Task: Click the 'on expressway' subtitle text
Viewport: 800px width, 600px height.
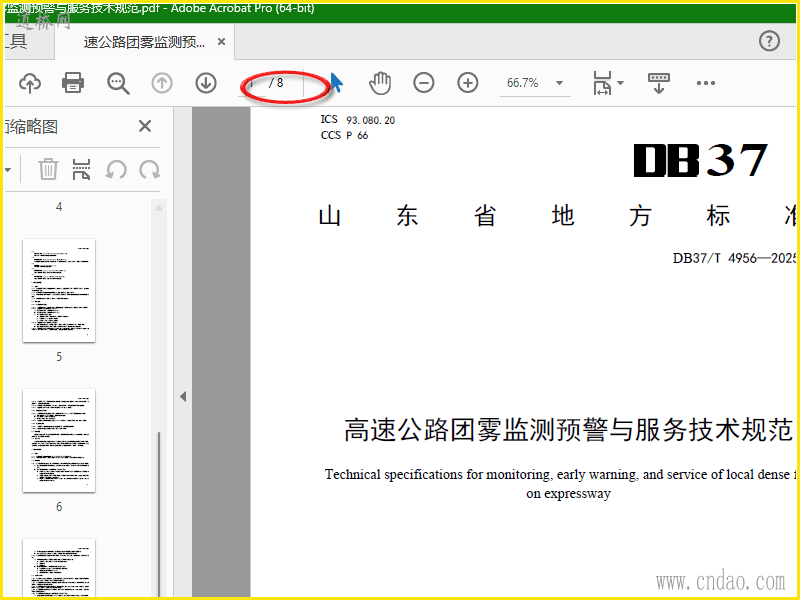Action: 568,494
